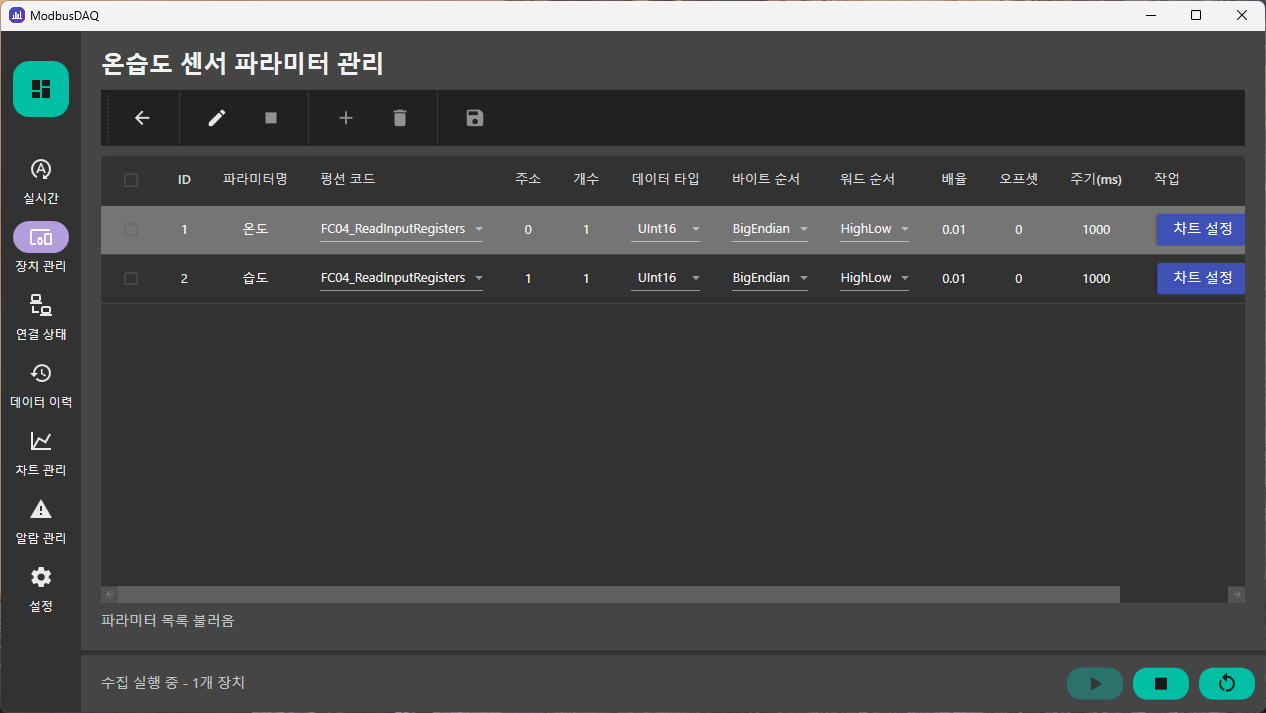This screenshot has width=1266, height=713.
Task: Check the checkbox for the 습도 row
Action: click(x=131, y=278)
